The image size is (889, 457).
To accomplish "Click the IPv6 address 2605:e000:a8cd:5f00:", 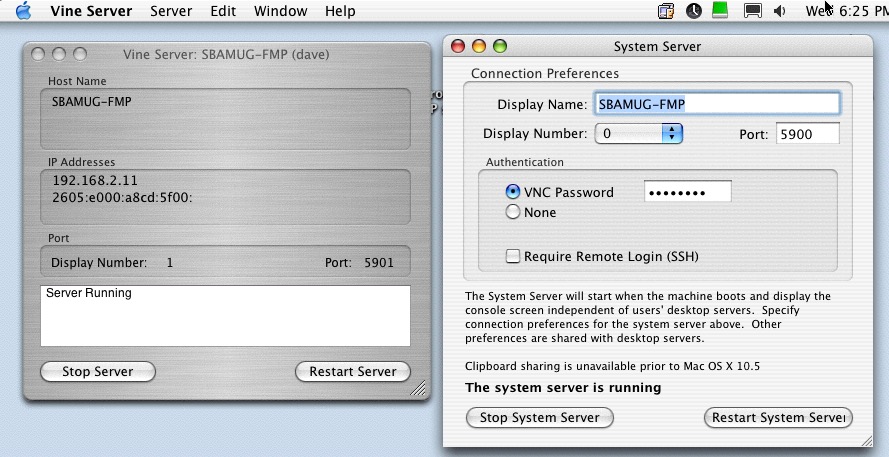I will click(122, 197).
